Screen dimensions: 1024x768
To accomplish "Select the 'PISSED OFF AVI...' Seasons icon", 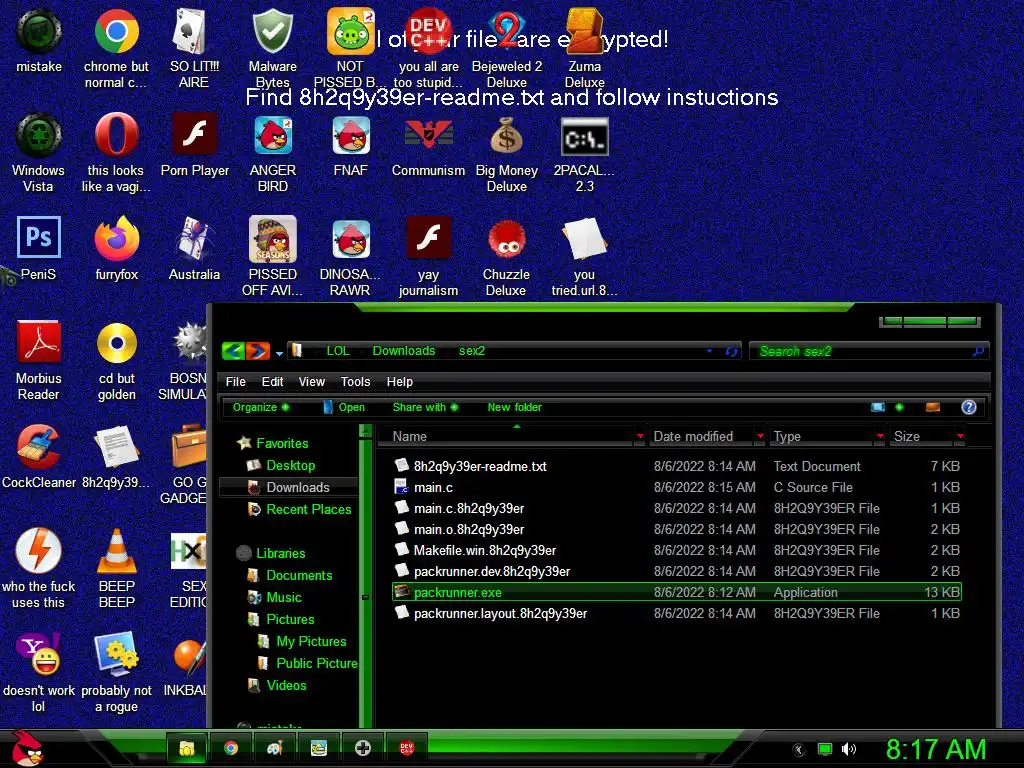I will coord(273,256).
